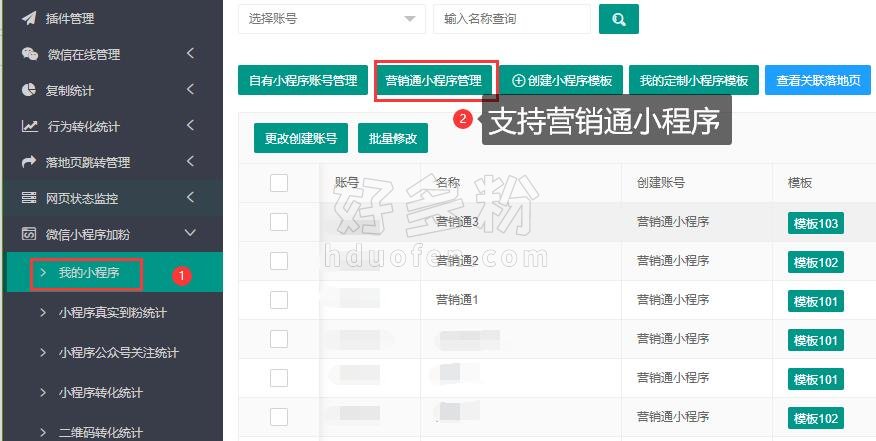This screenshot has width=876, height=441.
Task: Click the 我的定制小程序模板 button
Action: [694, 80]
